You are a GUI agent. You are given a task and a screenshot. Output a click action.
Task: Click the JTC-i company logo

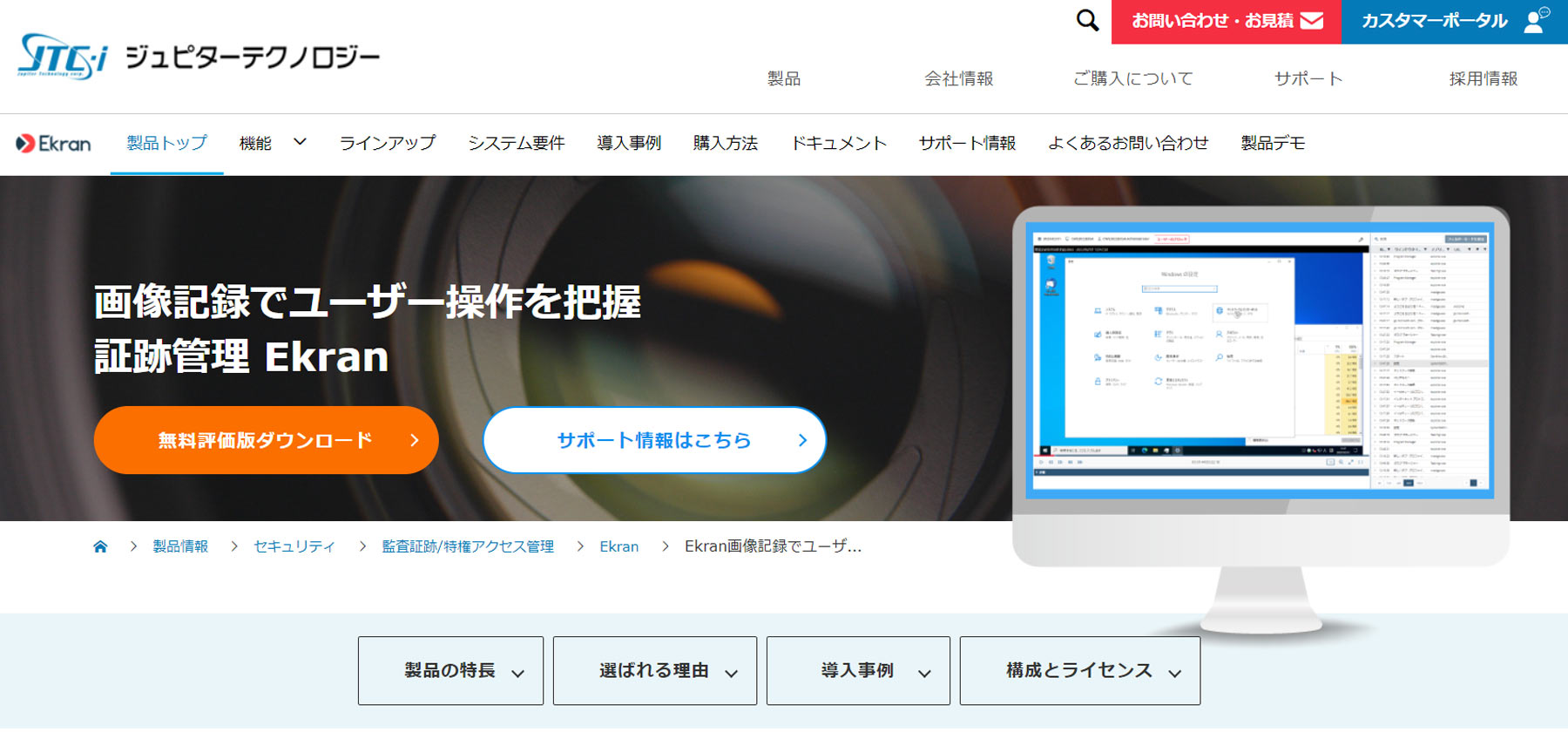coord(62,57)
